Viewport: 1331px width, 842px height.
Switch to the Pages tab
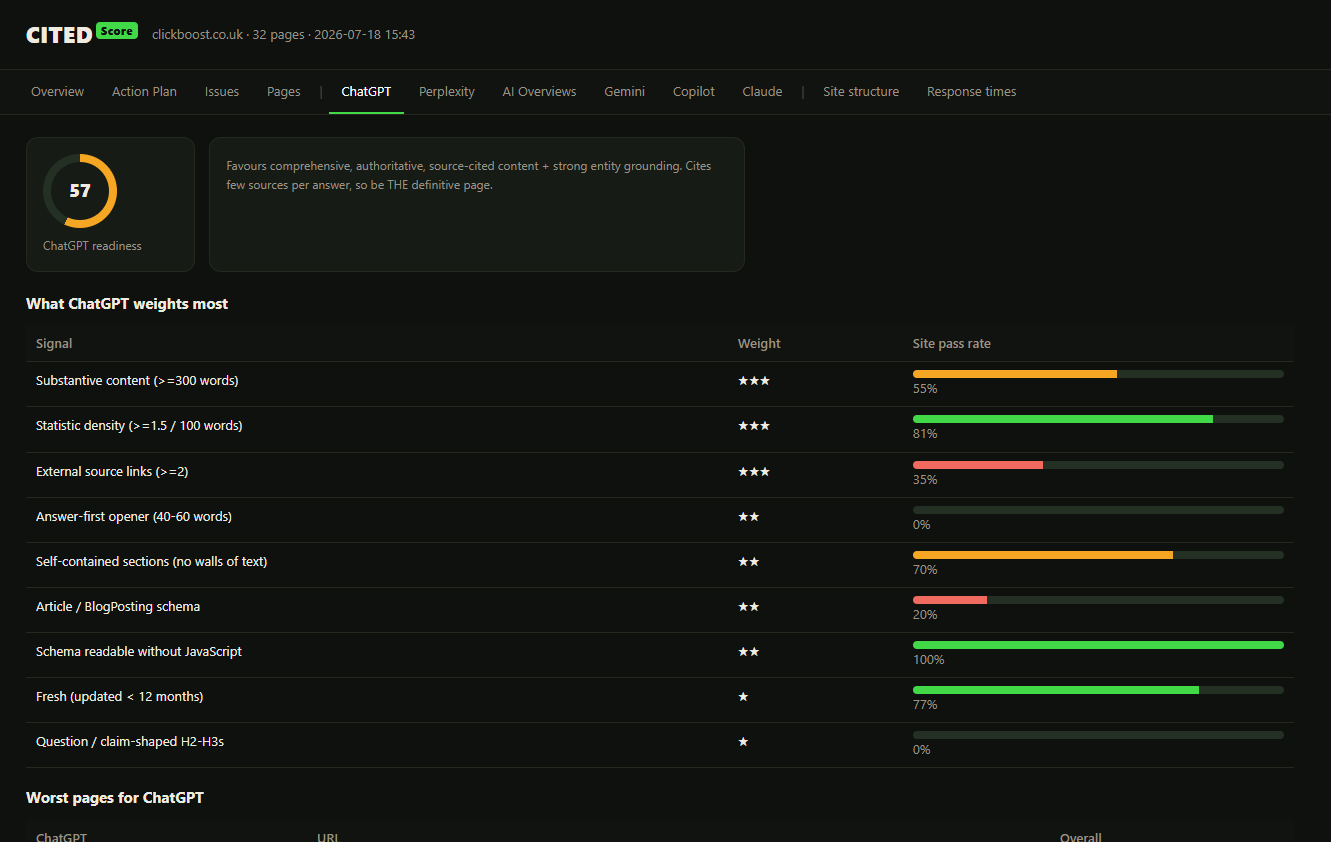tap(284, 91)
